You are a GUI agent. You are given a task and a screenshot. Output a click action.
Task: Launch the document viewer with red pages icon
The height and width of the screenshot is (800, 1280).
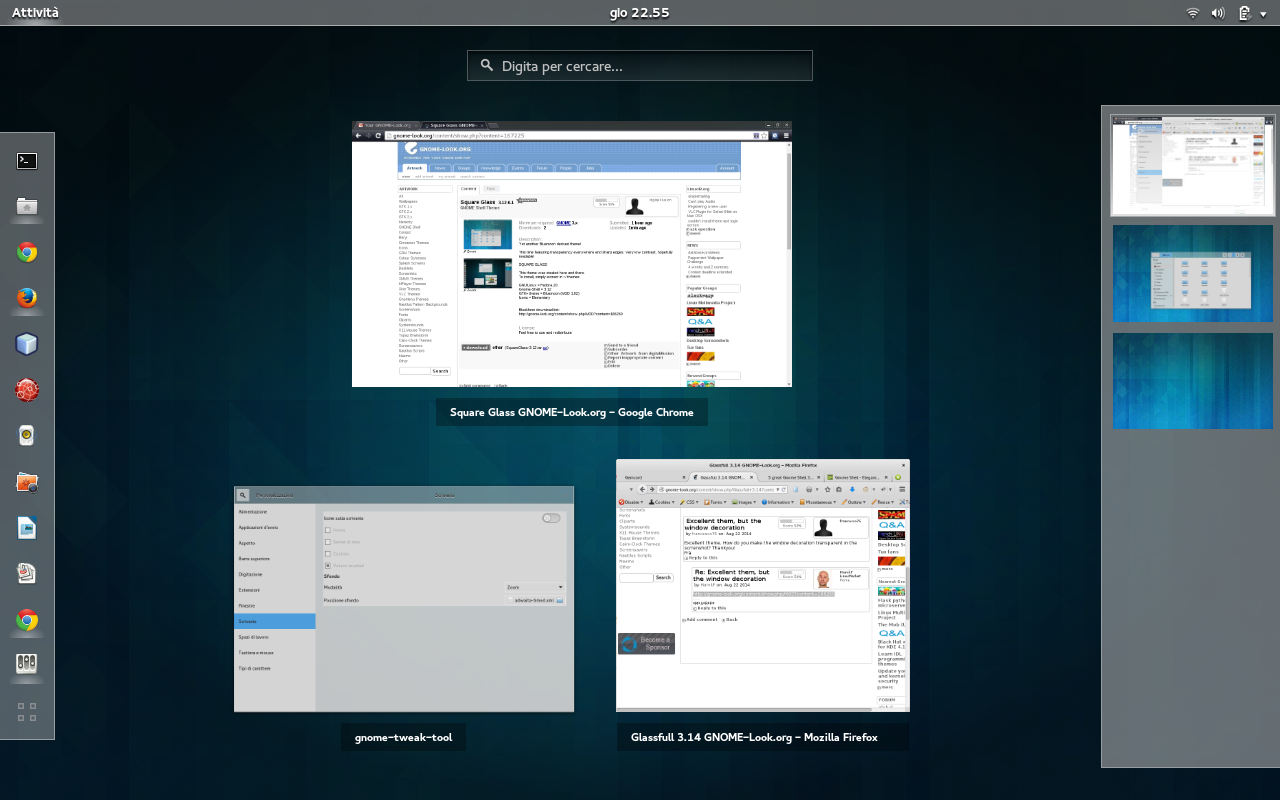click(27, 574)
